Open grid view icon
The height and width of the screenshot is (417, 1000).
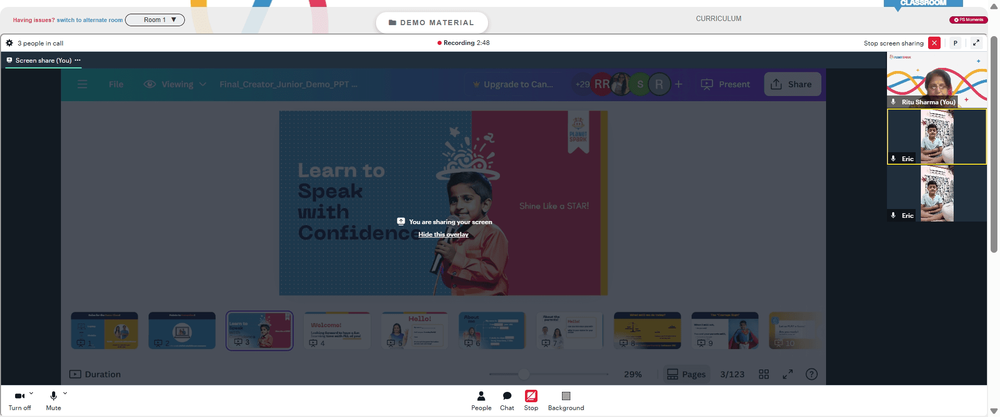click(764, 374)
